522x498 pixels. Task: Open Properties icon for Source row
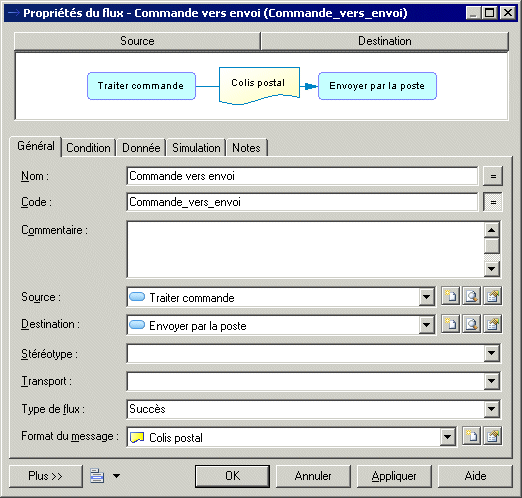click(x=493, y=296)
